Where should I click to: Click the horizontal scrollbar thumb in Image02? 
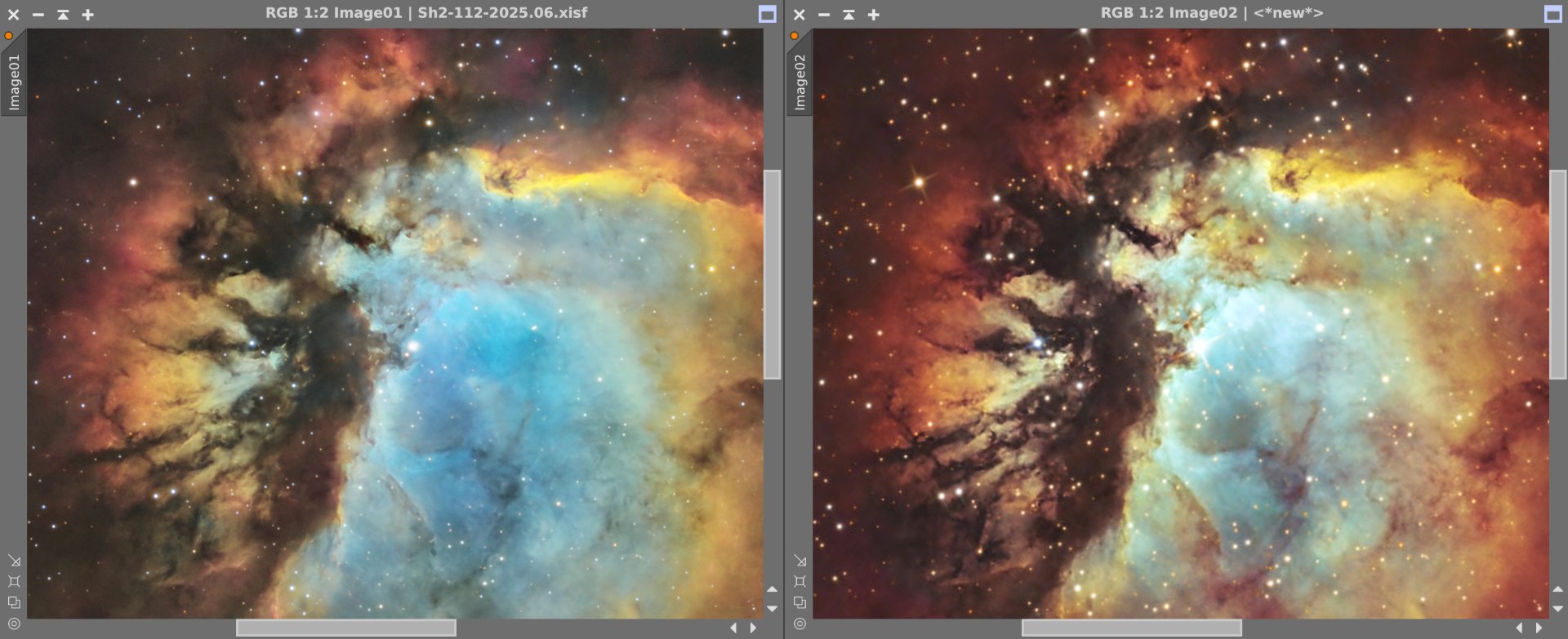point(1132,628)
